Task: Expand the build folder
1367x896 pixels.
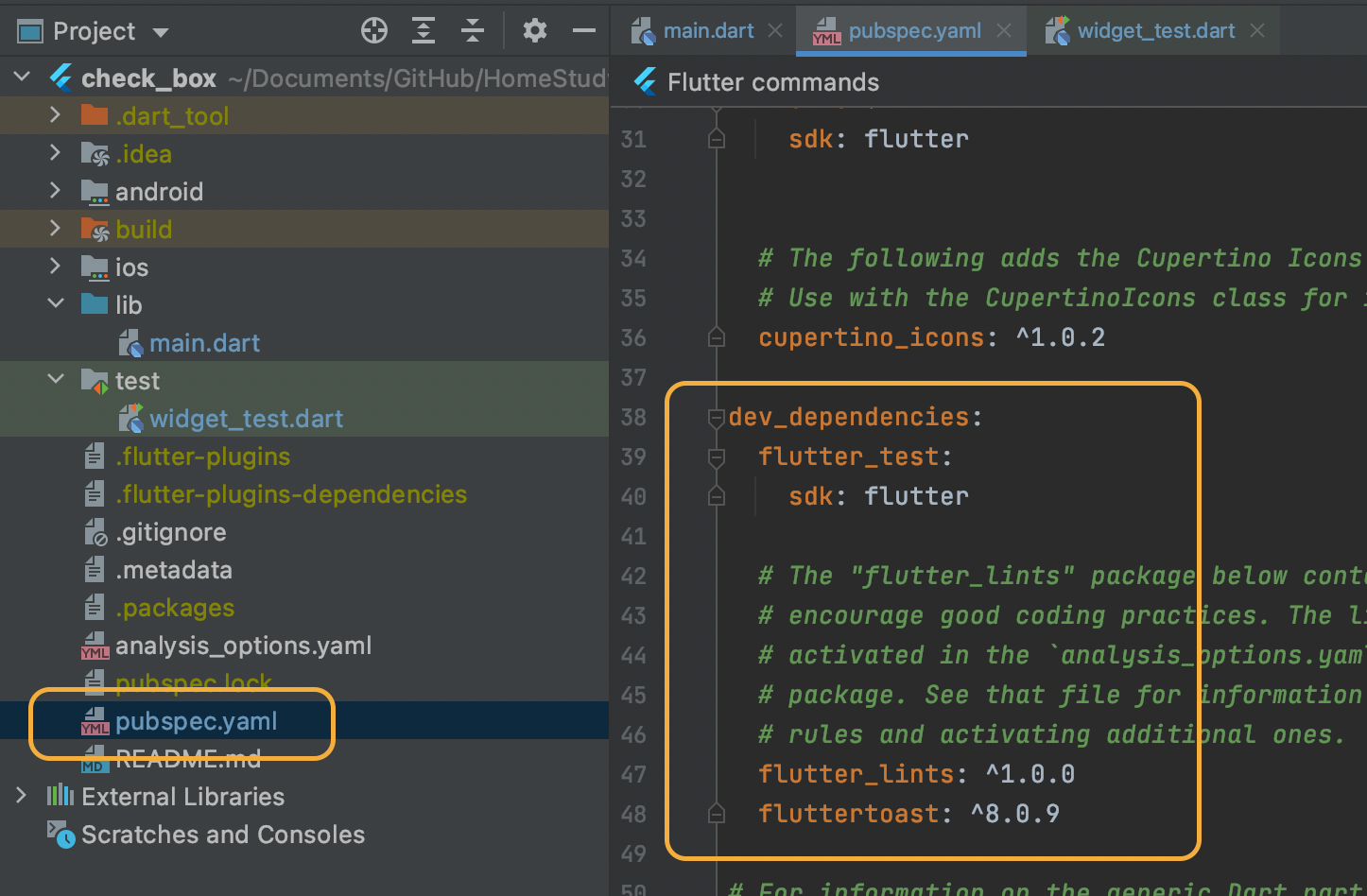Action: [x=55, y=229]
